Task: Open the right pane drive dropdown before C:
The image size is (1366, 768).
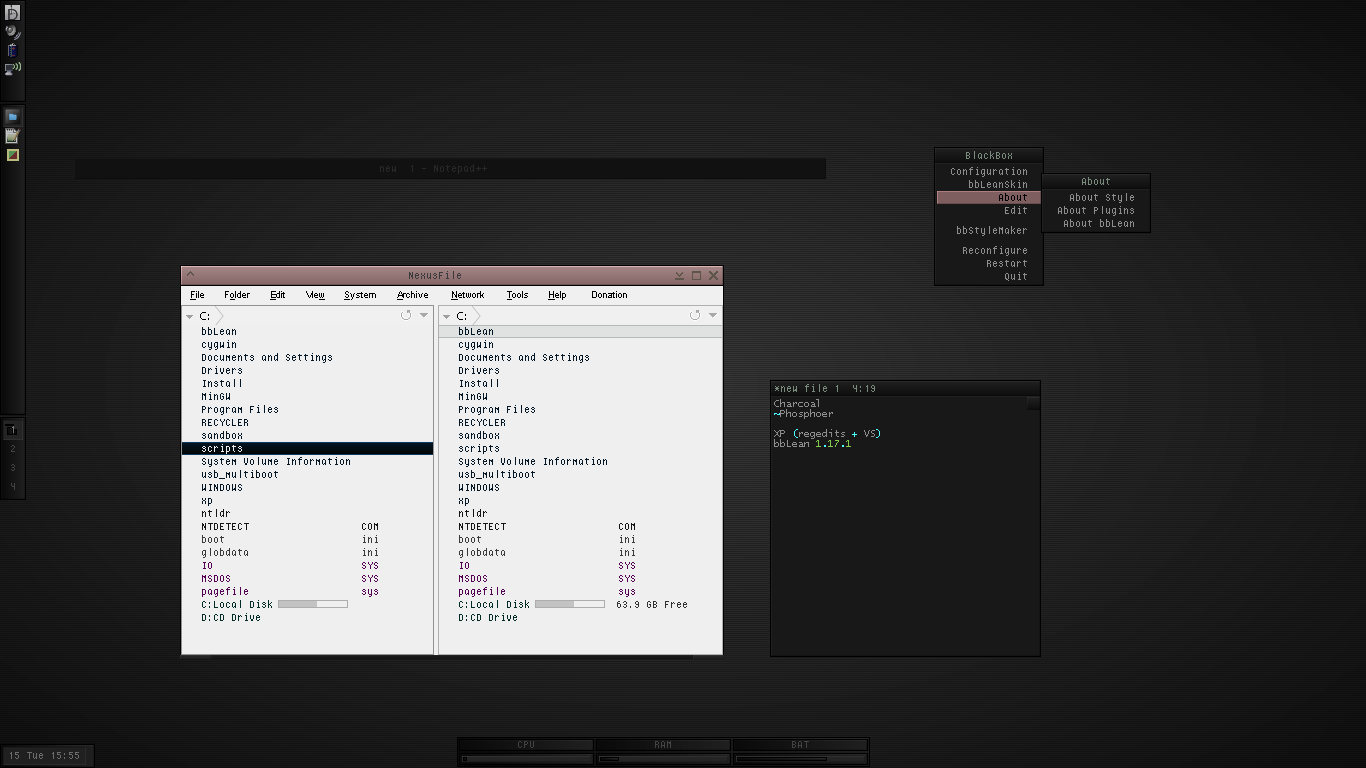Action: 446,316
